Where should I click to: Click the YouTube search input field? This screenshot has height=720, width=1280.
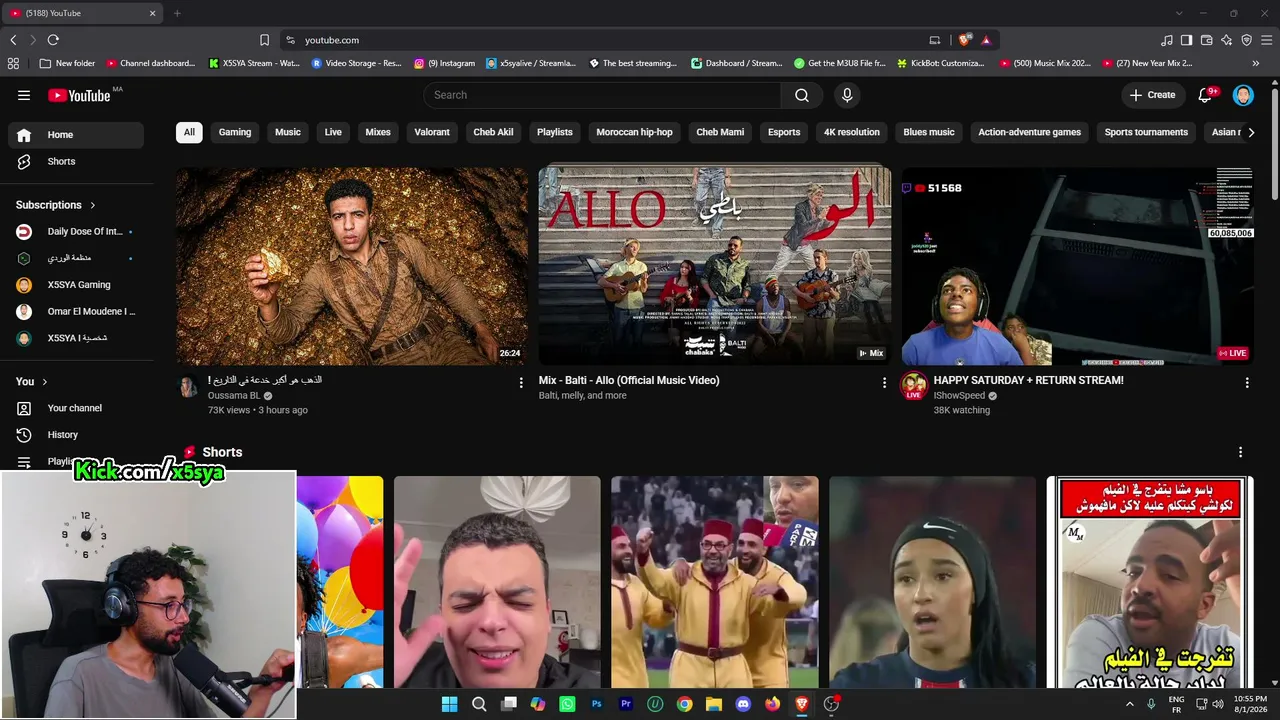[602, 95]
